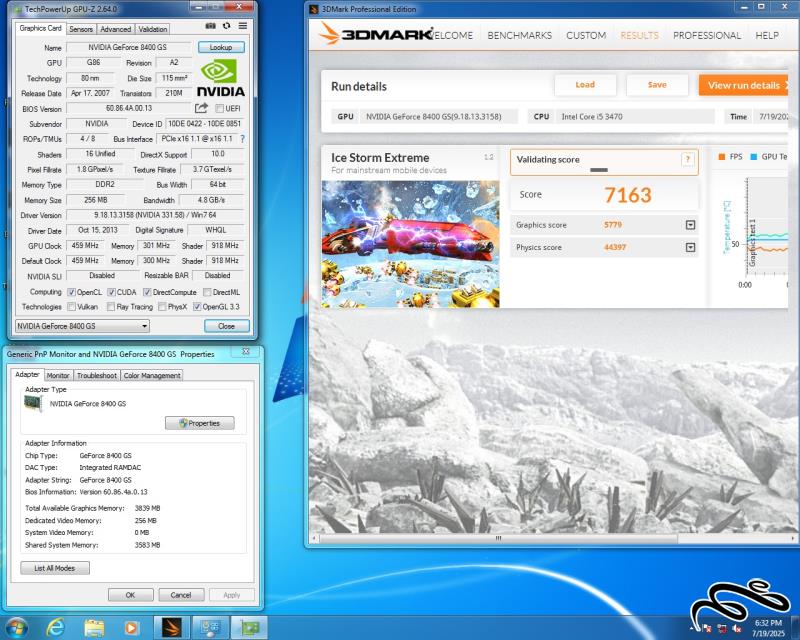Click the Close button in GPU-Z
This screenshot has width=800, height=640.
(x=227, y=326)
